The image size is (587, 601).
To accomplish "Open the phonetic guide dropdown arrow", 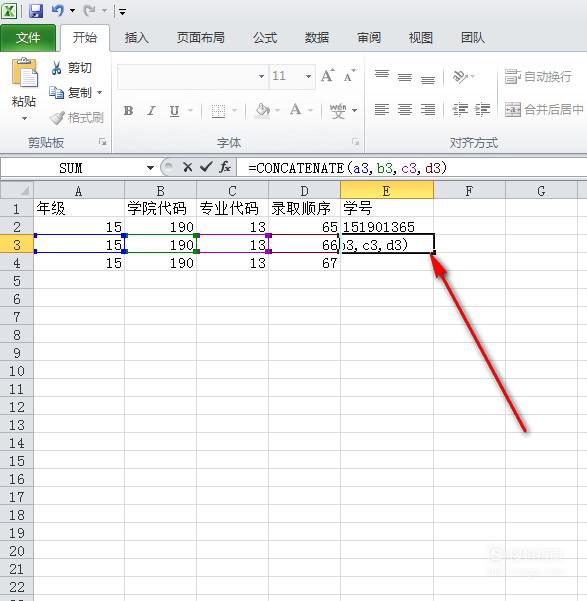I will (x=355, y=111).
